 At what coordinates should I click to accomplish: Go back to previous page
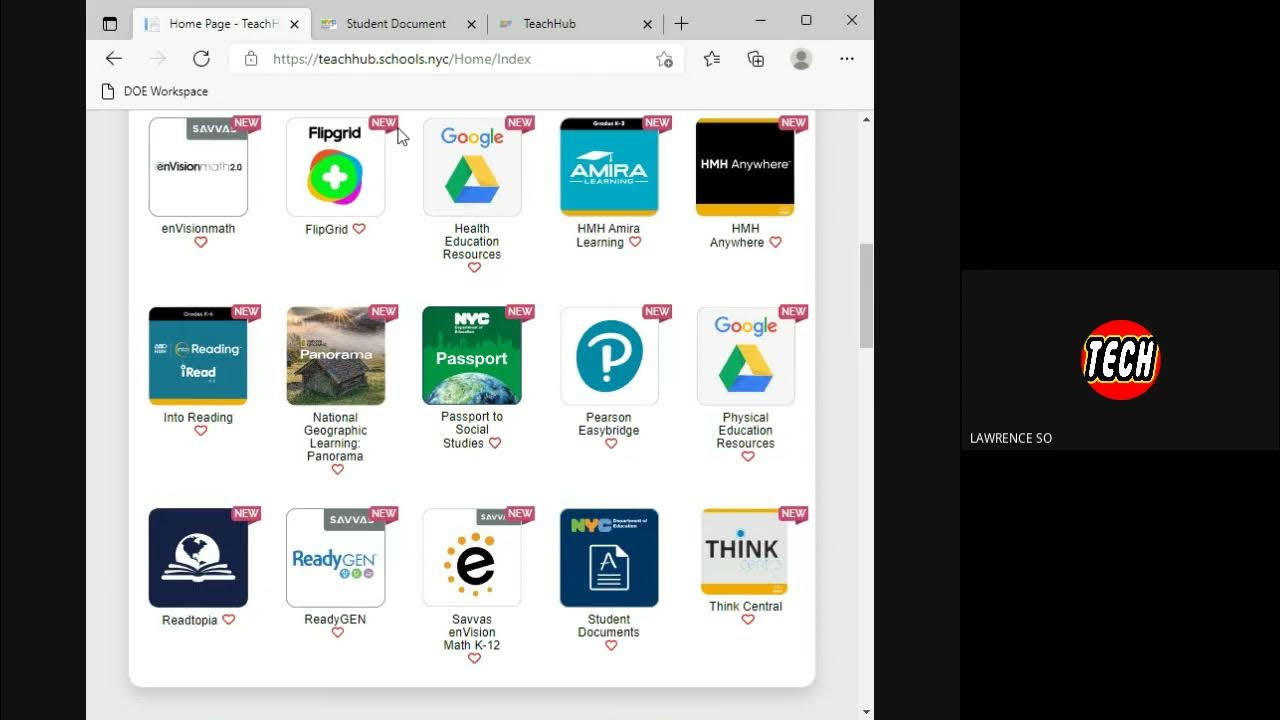point(114,59)
